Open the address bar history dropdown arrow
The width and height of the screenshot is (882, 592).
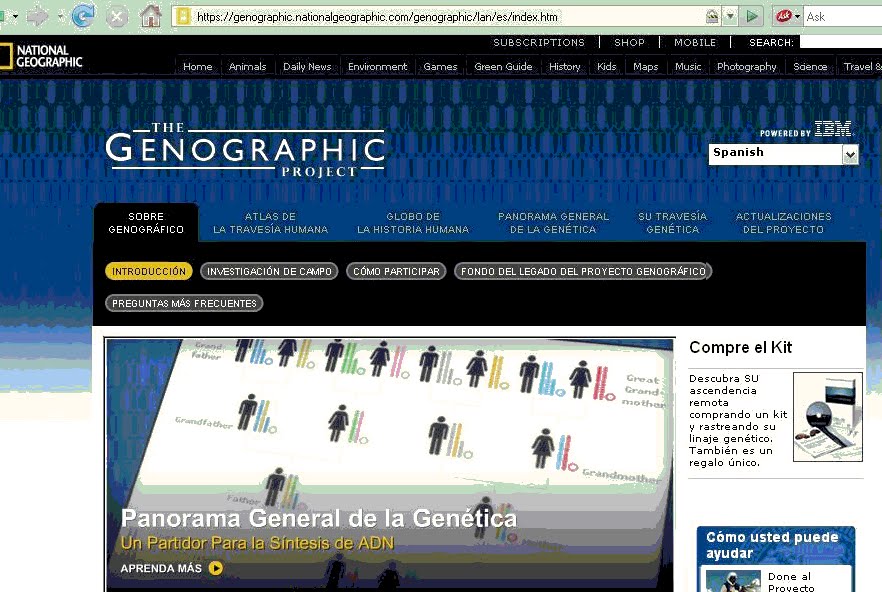pos(730,16)
